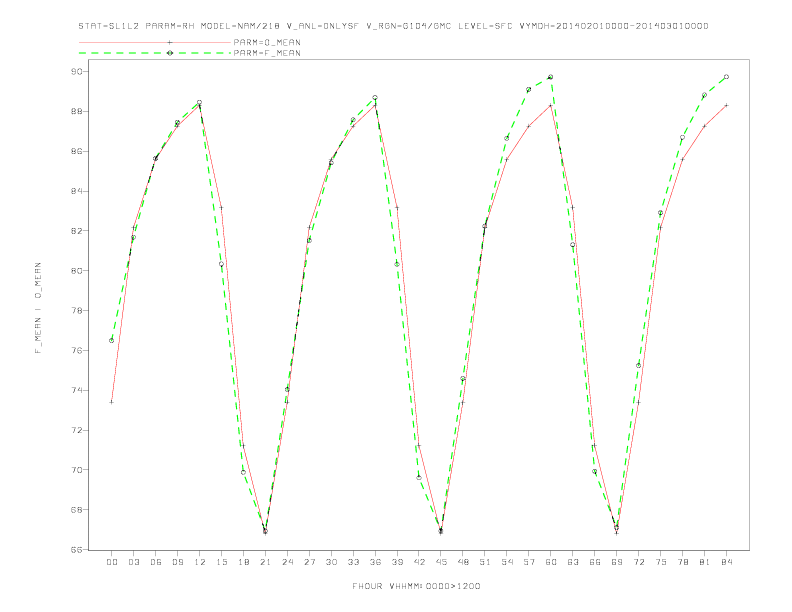792x612 pixels.
Task: Select O_MEAN plus marker at hour 39
Action: pyautogui.click(x=397, y=208)
